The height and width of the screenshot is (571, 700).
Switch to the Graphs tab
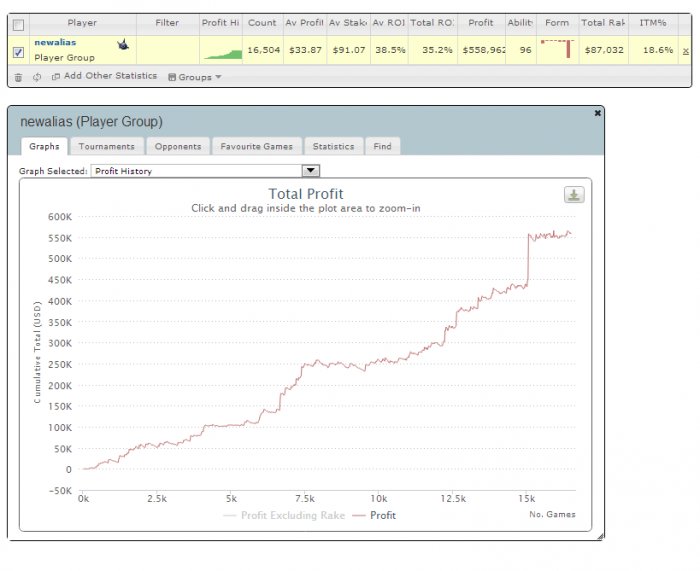(x=44, y=146)
